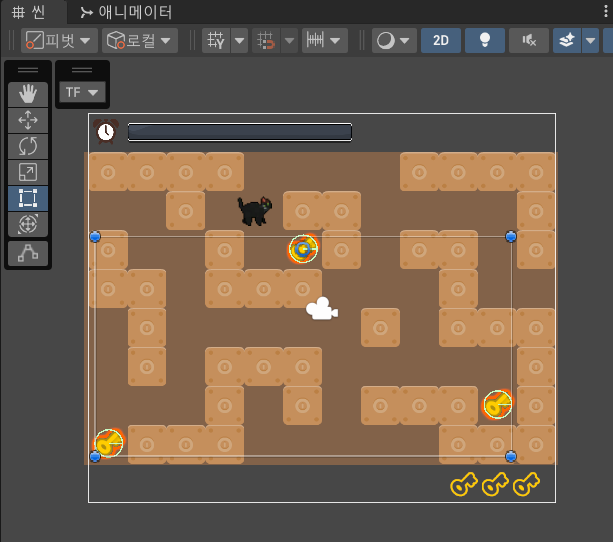Select the Hand view tool
This screenshot has height=542, width=613.
click(28, 94)
